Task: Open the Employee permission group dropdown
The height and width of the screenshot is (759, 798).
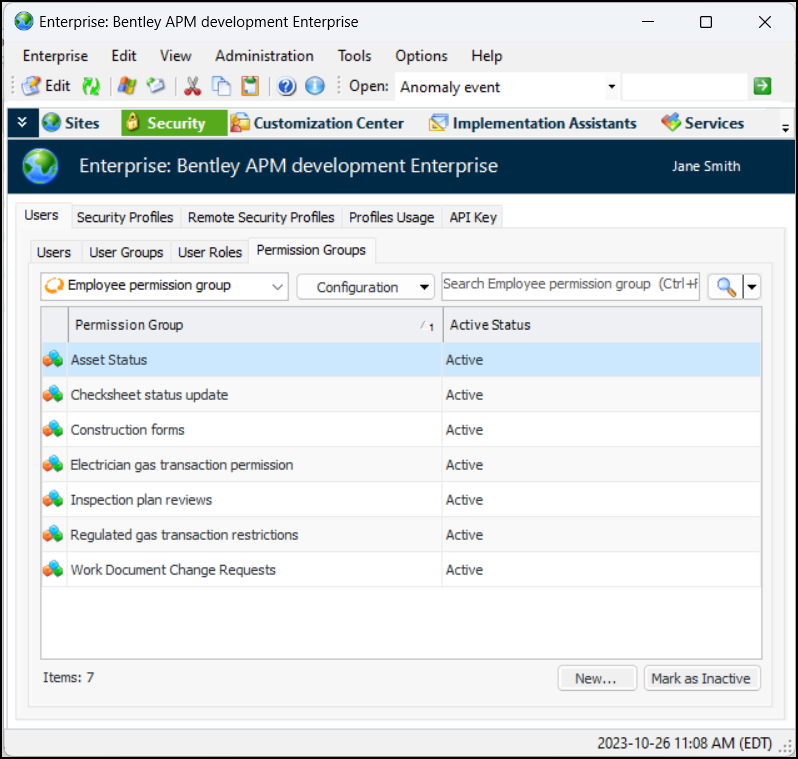Action: [277, 287]
